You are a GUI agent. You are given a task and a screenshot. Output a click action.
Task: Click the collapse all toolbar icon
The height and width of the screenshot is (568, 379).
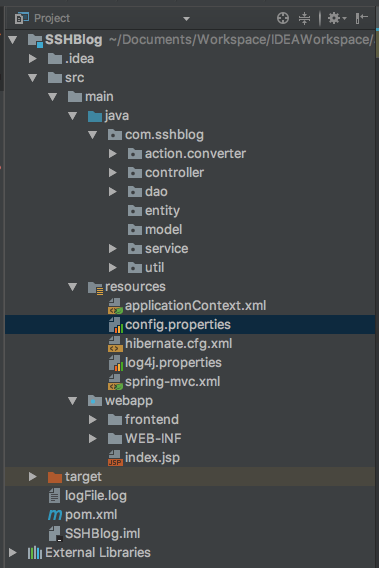(304, 18)
